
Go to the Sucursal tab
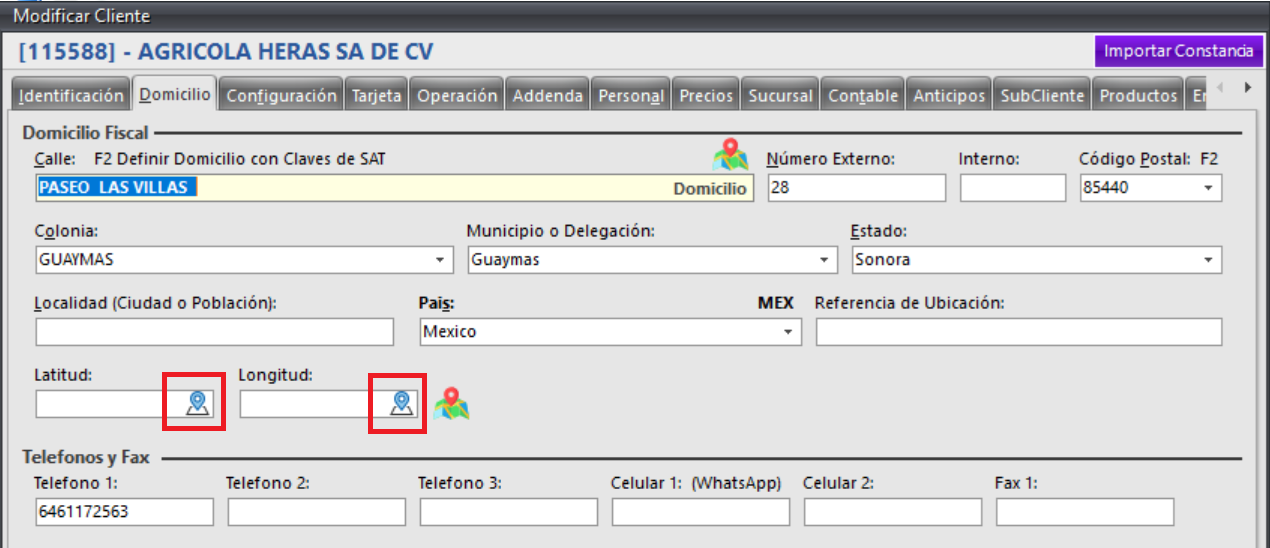(781, 96)
